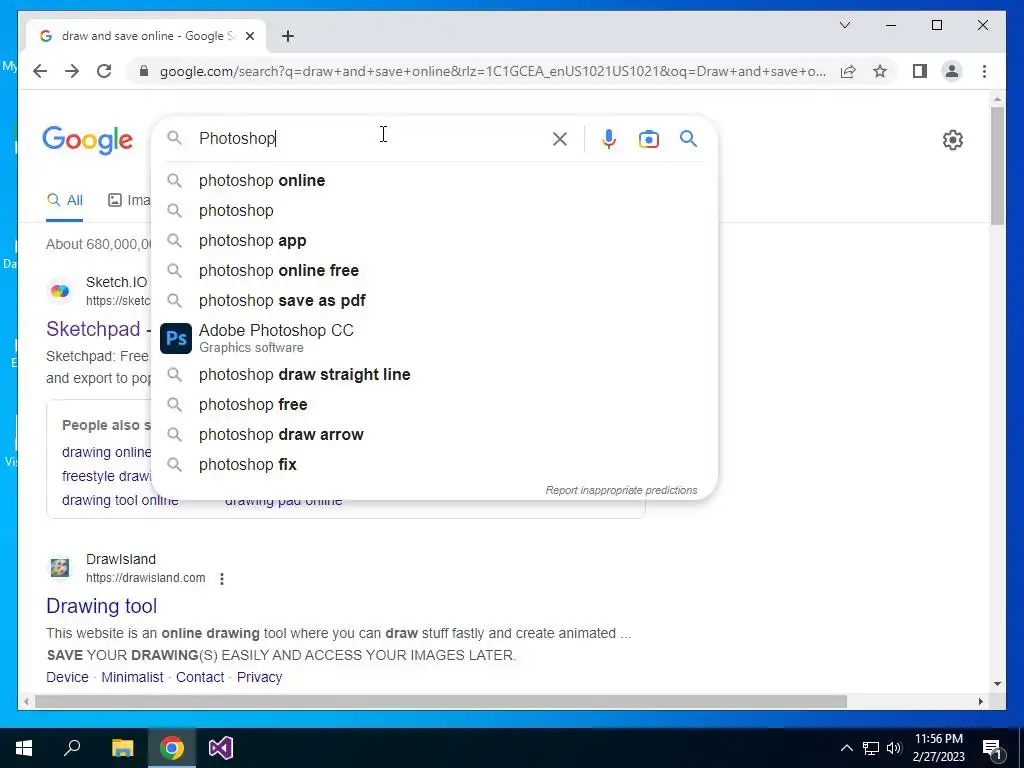Reload the current page
The height and width of the screenshot is (768, 1024).
(104, 71)
